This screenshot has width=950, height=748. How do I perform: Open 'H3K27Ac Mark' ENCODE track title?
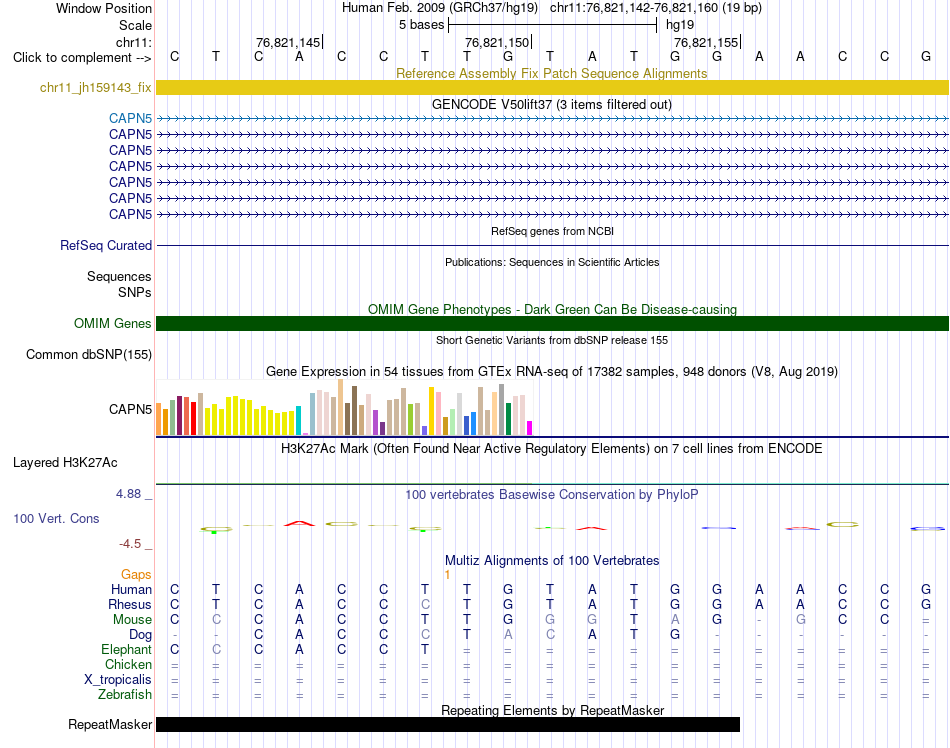click(x=552, y=449)
